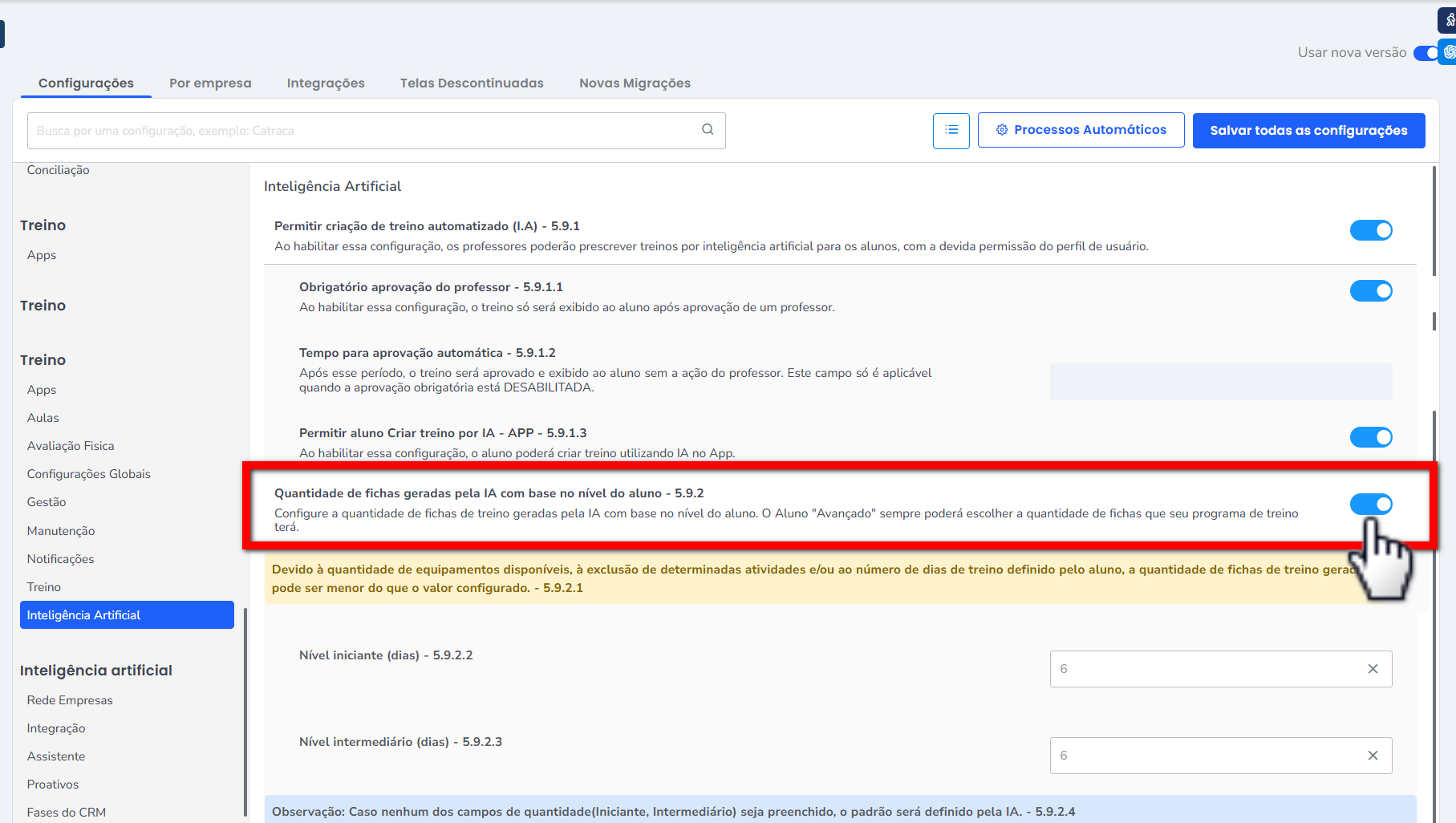This screenshot has width=1456, height=823.
Task: Toggle Usar nova versão switch
Action: click(1426, 53)
